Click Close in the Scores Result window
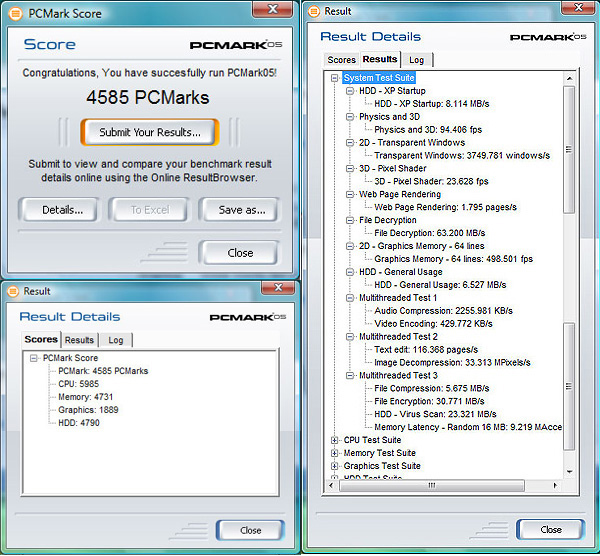Viewport: 600px width, 556px height. point(251,530)
